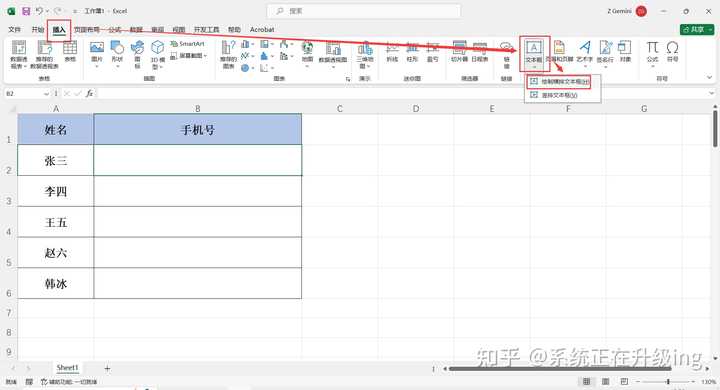Insert a Win/Loss sparkline
Image resolution: width=720 pixels, height=390 pixels.
[x=433, y=51]
